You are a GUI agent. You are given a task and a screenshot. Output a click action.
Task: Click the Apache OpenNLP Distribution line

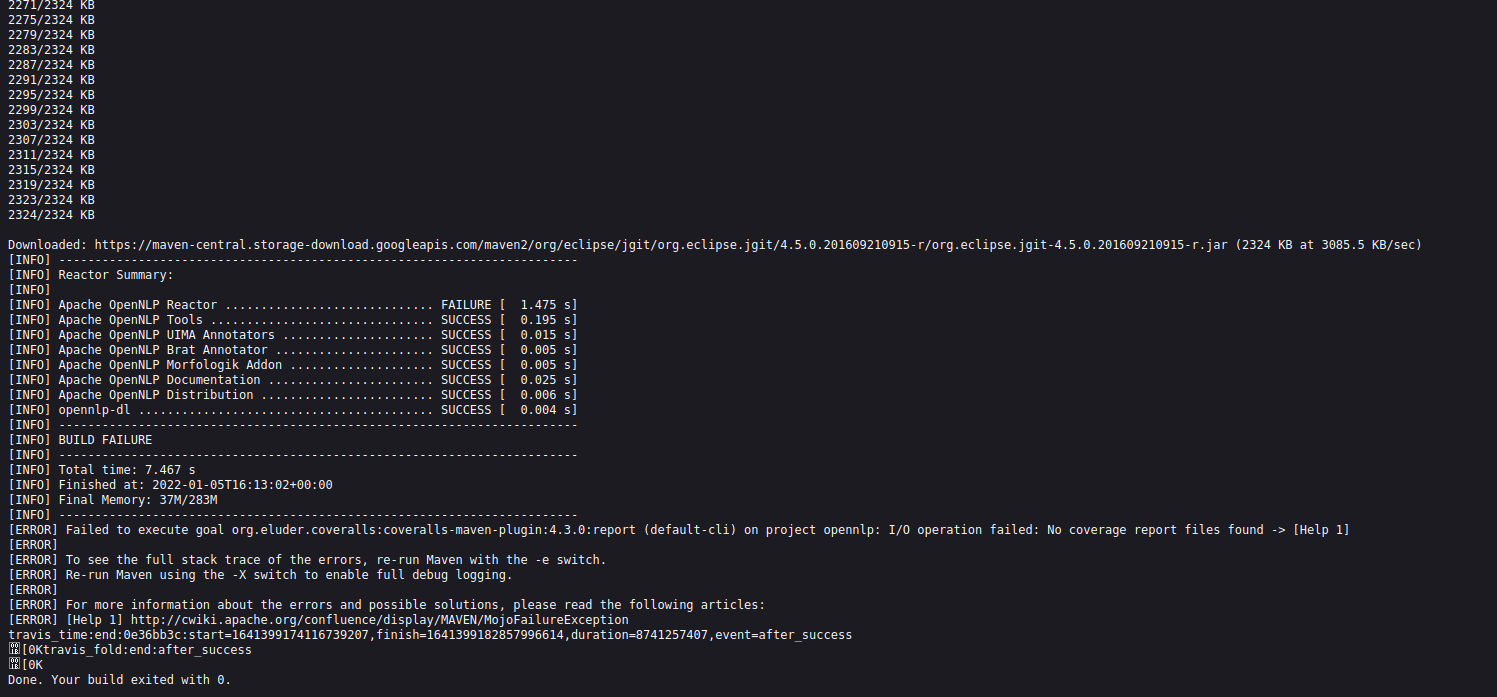[x=293, y=395]
